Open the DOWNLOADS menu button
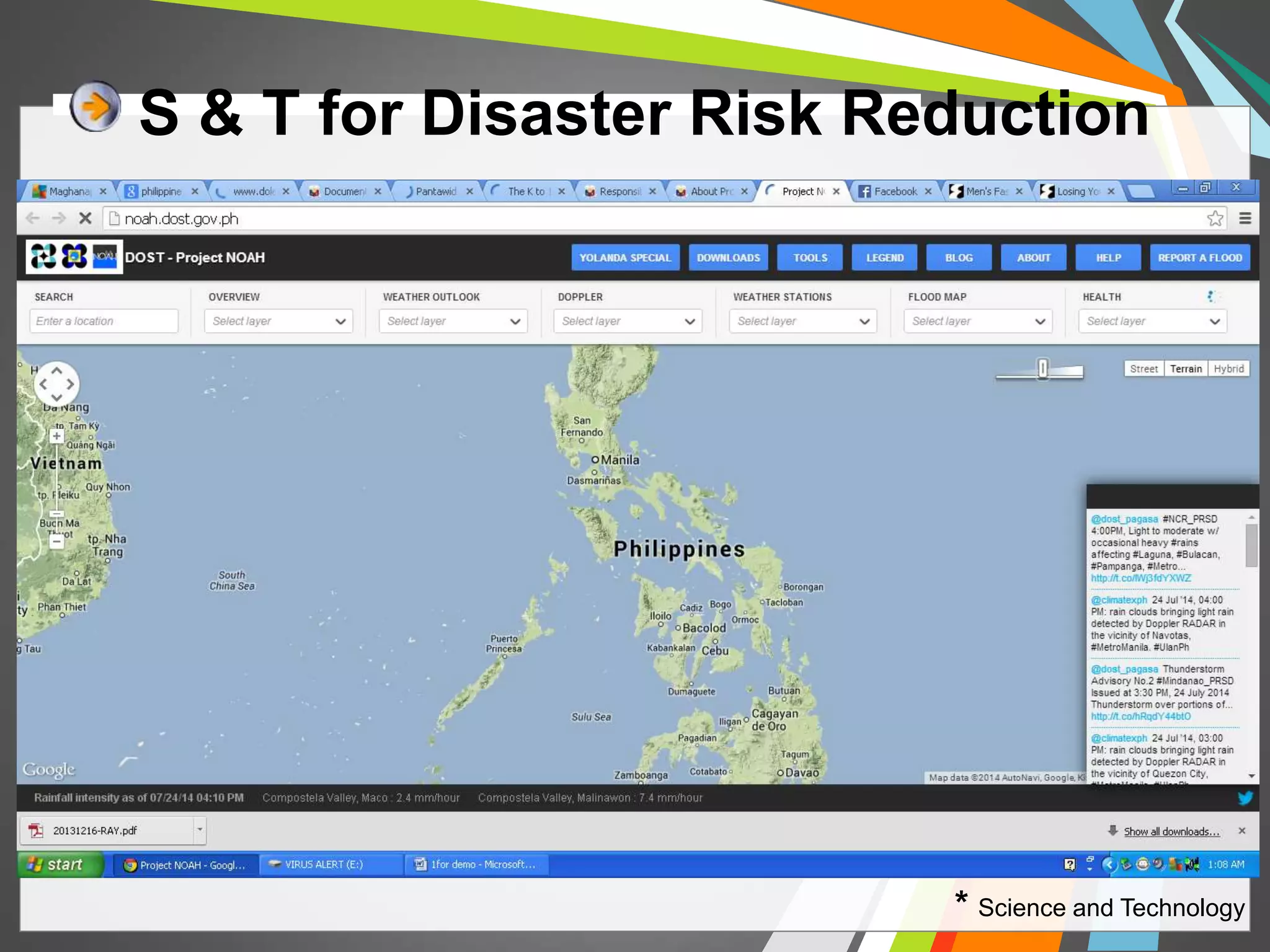This screenshot has height=952, width=1270. point(728,257)
